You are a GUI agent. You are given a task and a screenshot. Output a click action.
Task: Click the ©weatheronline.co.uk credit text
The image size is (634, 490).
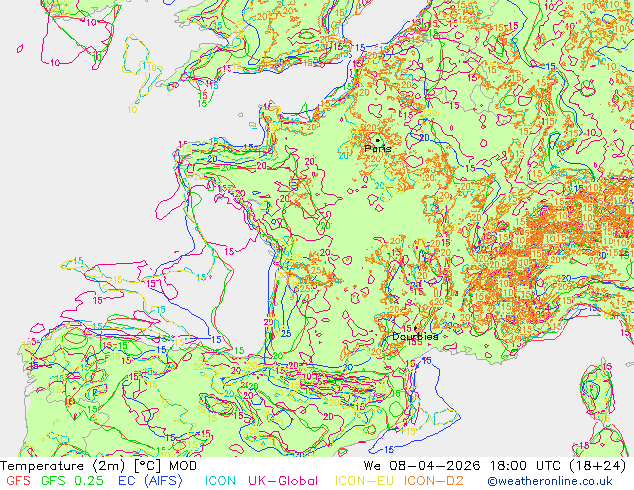tap(550, 481)
